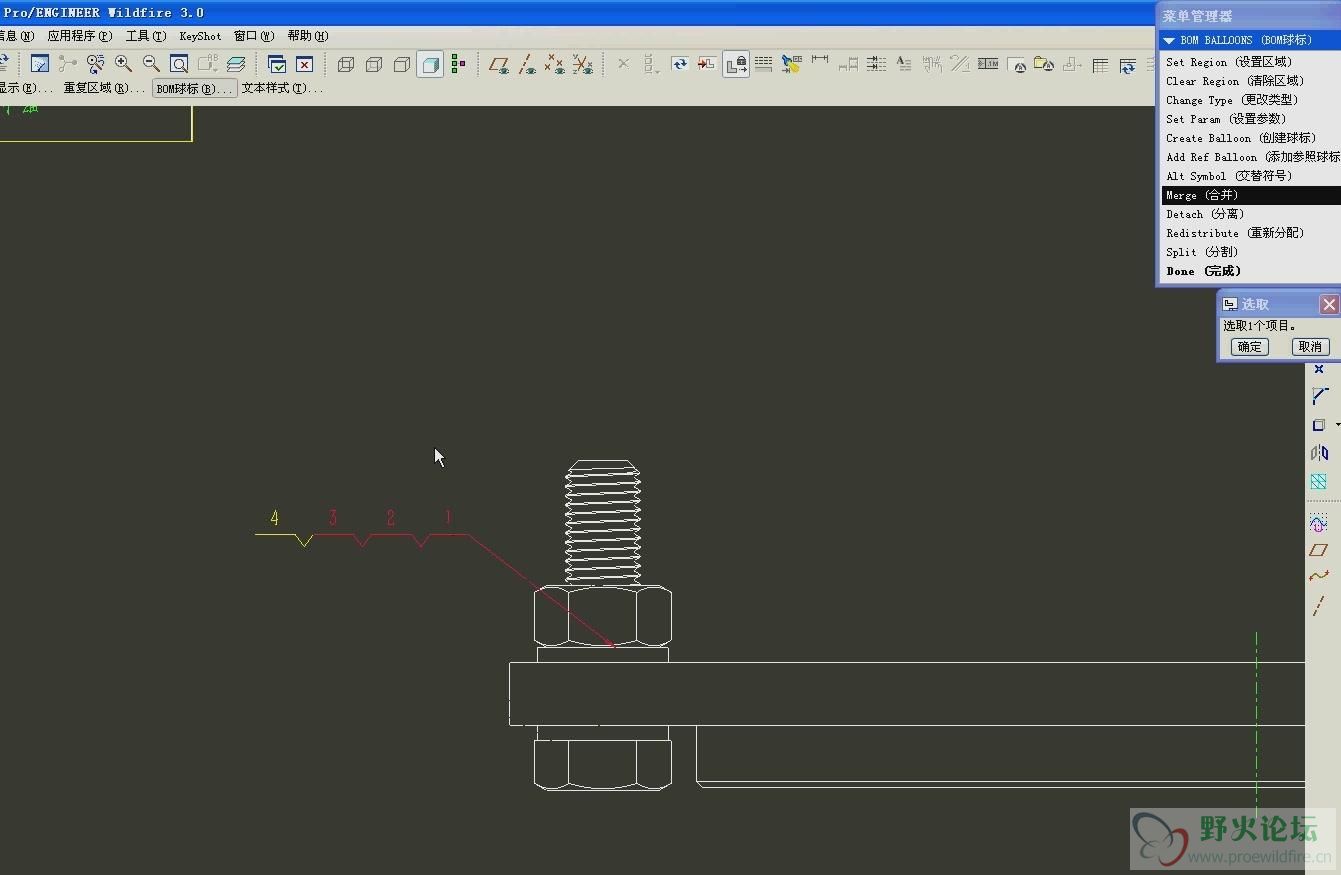Toggle coordinate systems visibility
Screen dimensions: 1341x875
click(583, 64)
